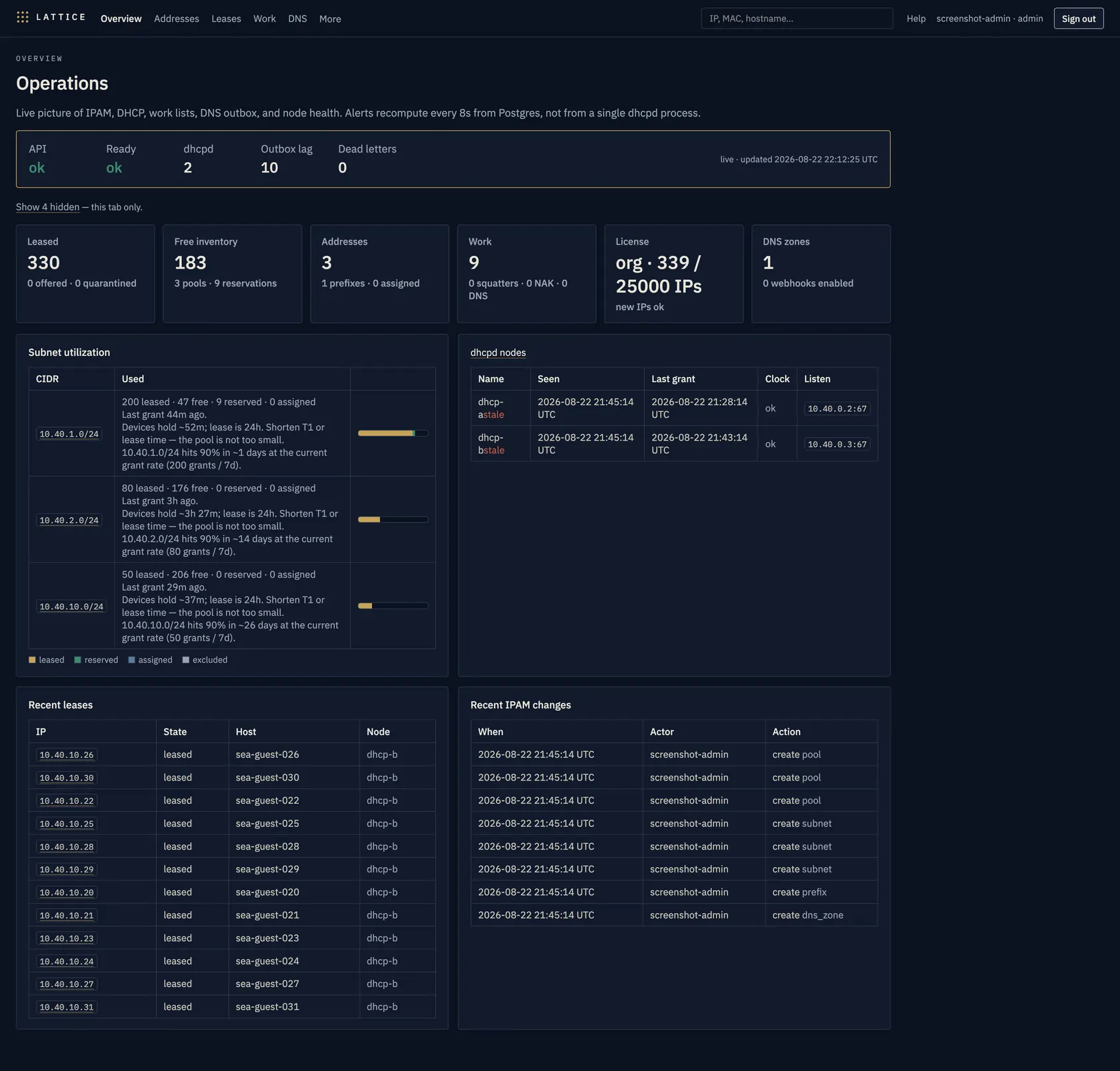Click the reserved legend color swatch
Screen dimensions: 1120x1071
77,660
